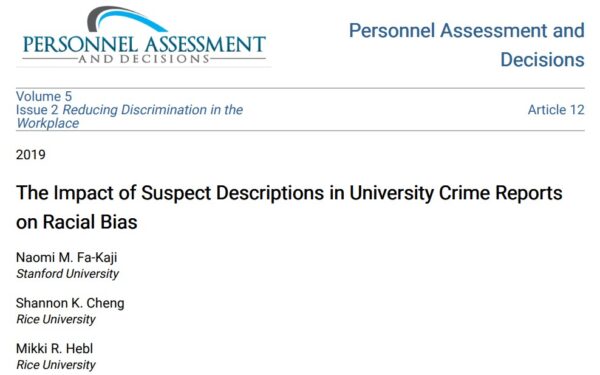Click the Stanford University affiliation
This screenshot has height=375, width=600.
click(x=67, y=274)
